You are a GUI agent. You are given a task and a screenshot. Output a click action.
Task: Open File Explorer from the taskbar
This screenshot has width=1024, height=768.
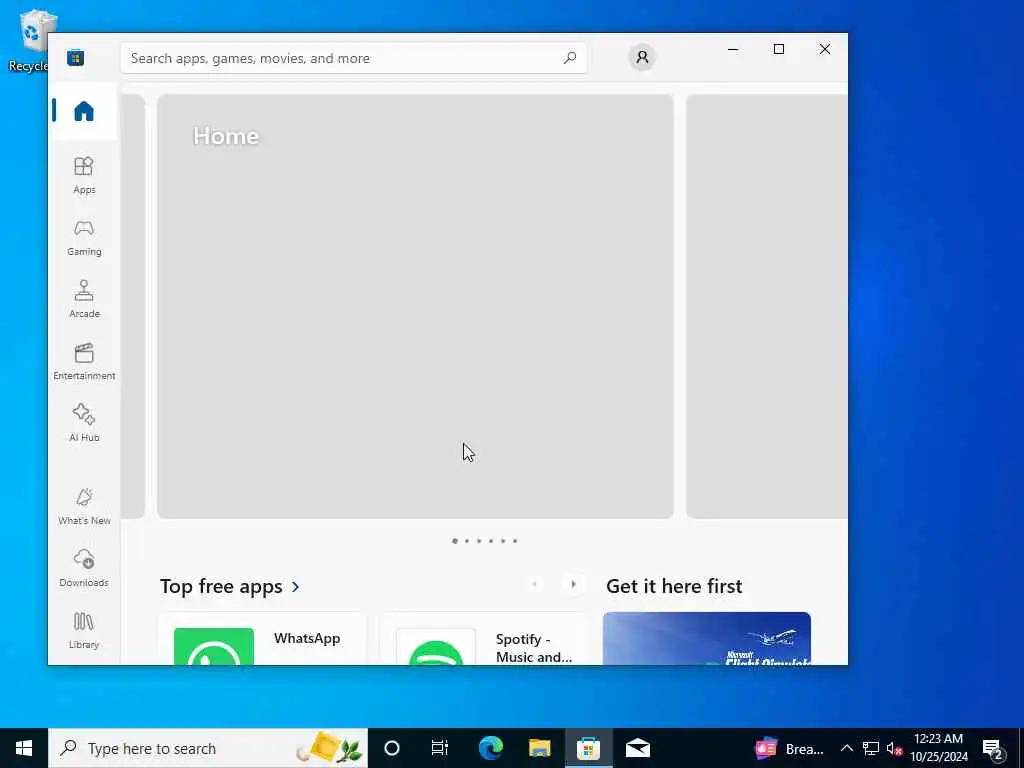pyautogui.click(x=539, y=748)
